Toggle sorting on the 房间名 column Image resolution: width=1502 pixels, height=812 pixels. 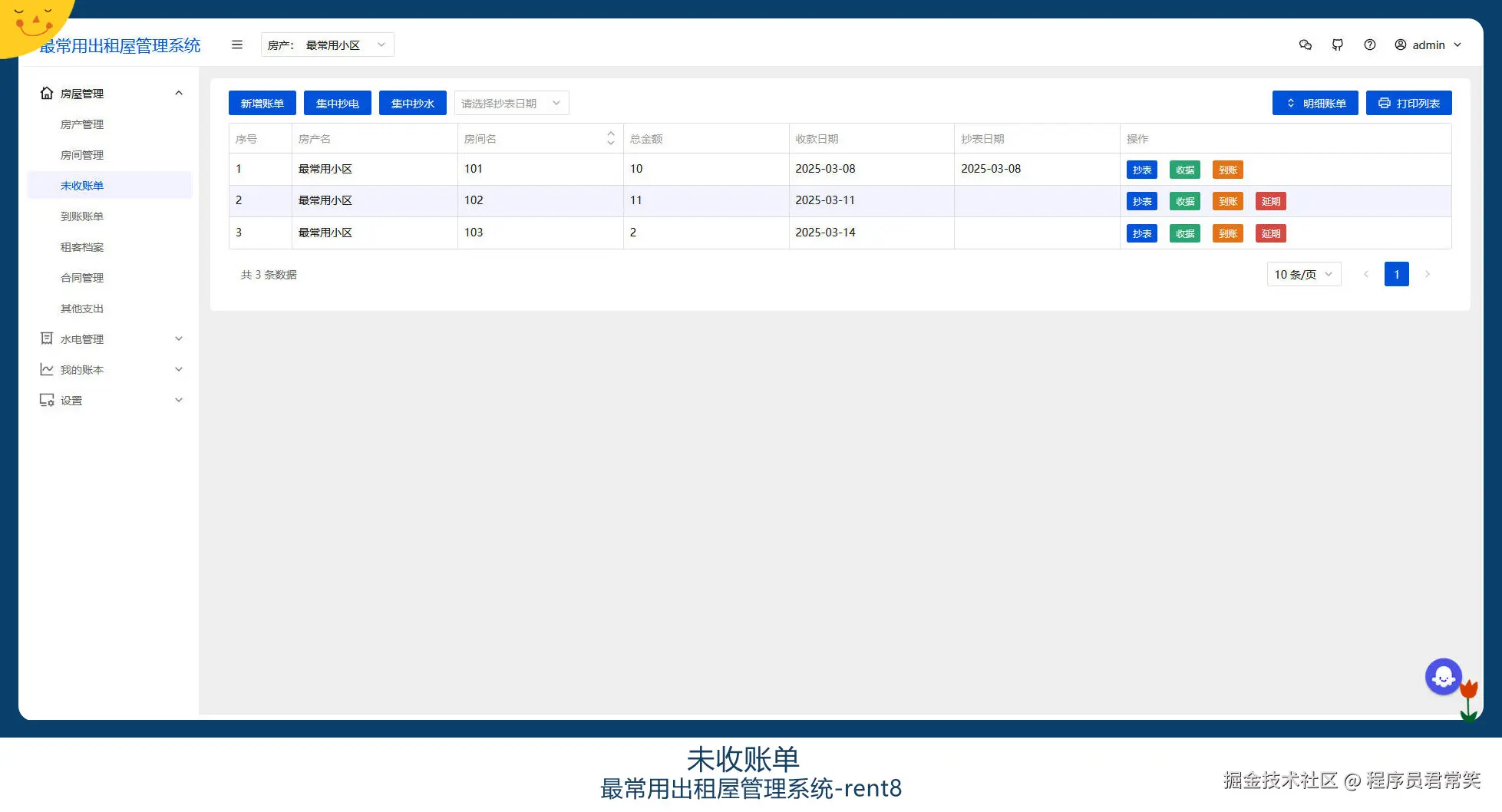click(x=610, y=138)
